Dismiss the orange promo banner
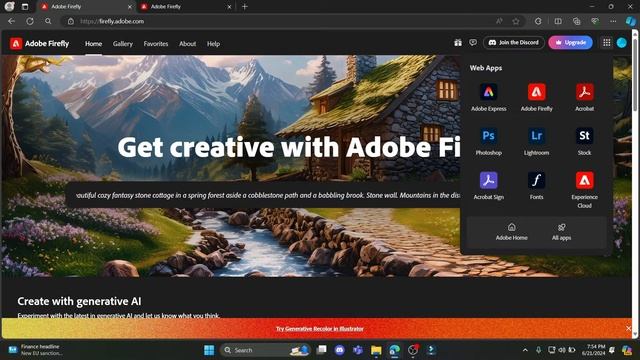Image resolution: width=640 pixels, height=360 pixels. (629, 328)
